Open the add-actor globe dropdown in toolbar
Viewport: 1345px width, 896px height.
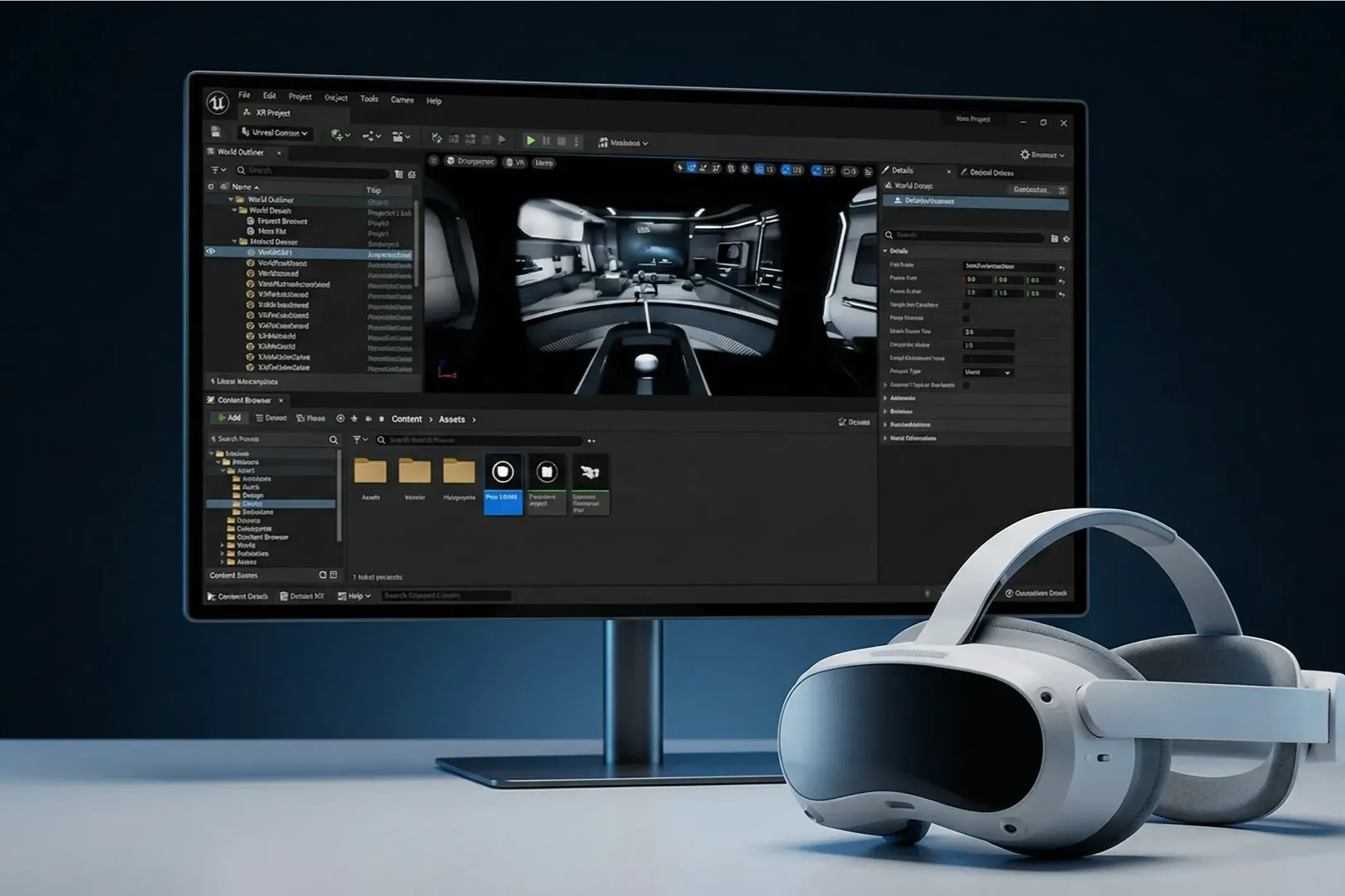pyautogui.click(x=340, y=135)
